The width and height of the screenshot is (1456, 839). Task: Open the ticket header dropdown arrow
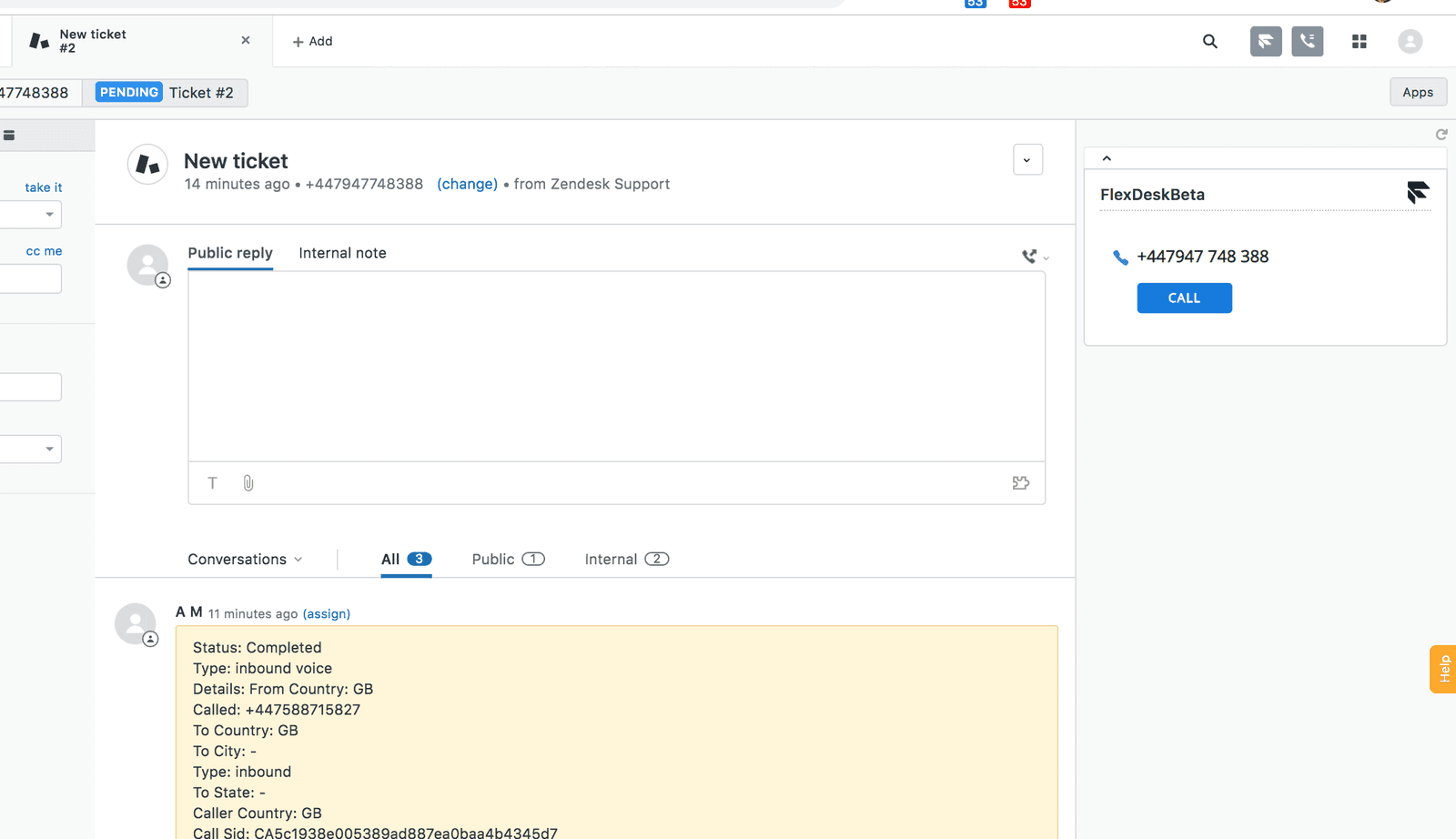coord(1027,159)
